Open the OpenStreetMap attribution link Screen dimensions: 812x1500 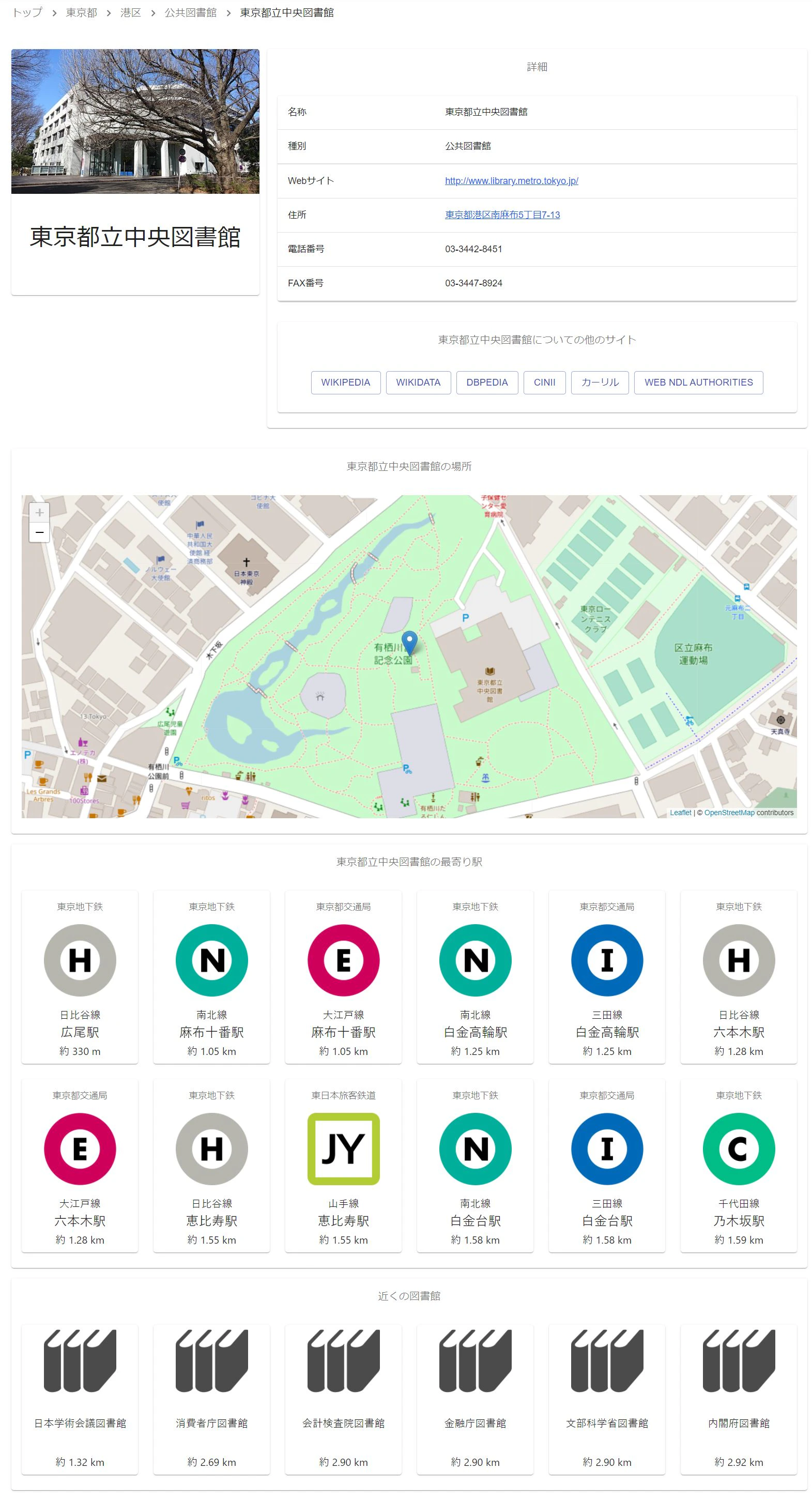tap(729, 813)
